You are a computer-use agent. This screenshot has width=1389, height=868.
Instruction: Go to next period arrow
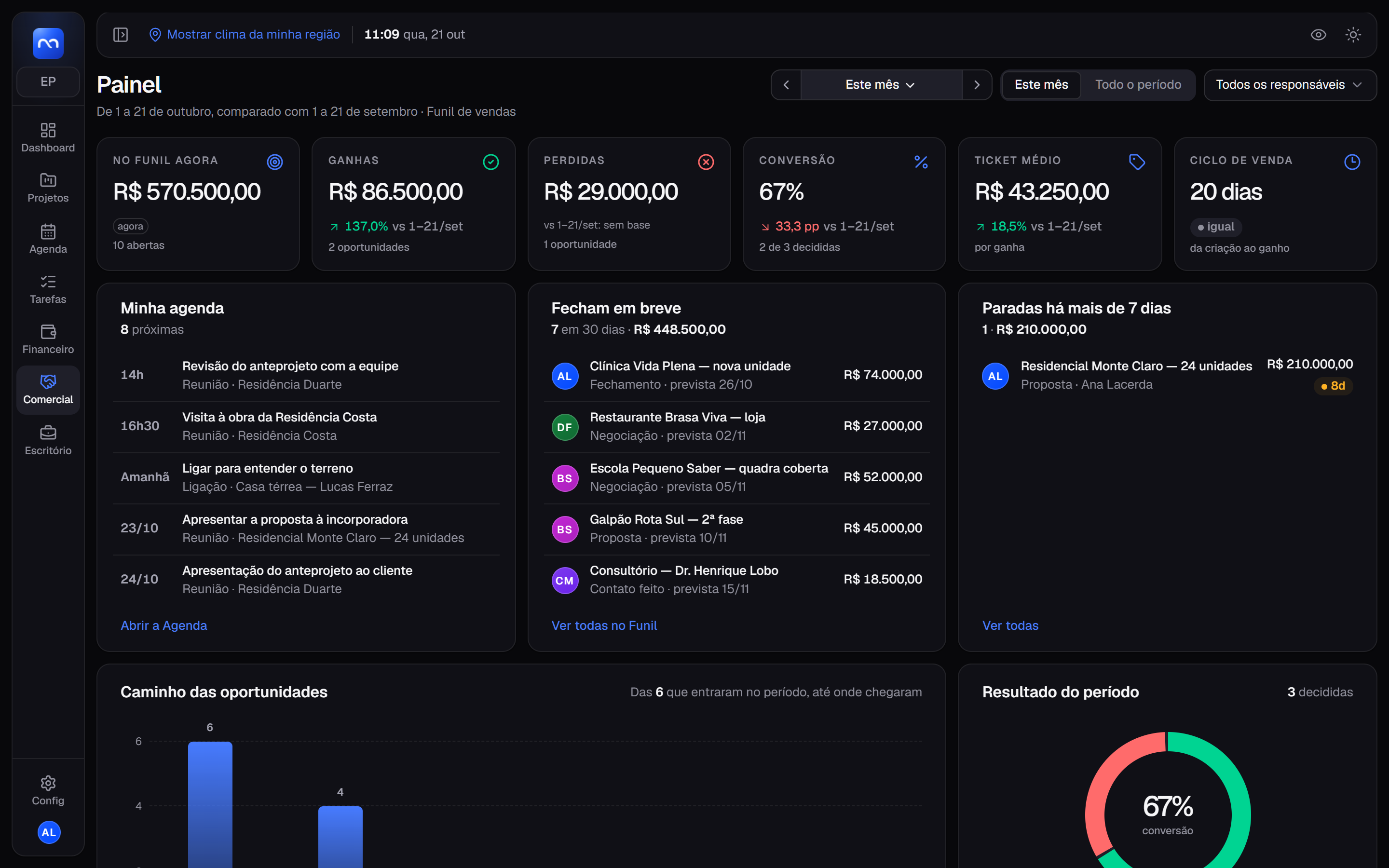[977, 85]
